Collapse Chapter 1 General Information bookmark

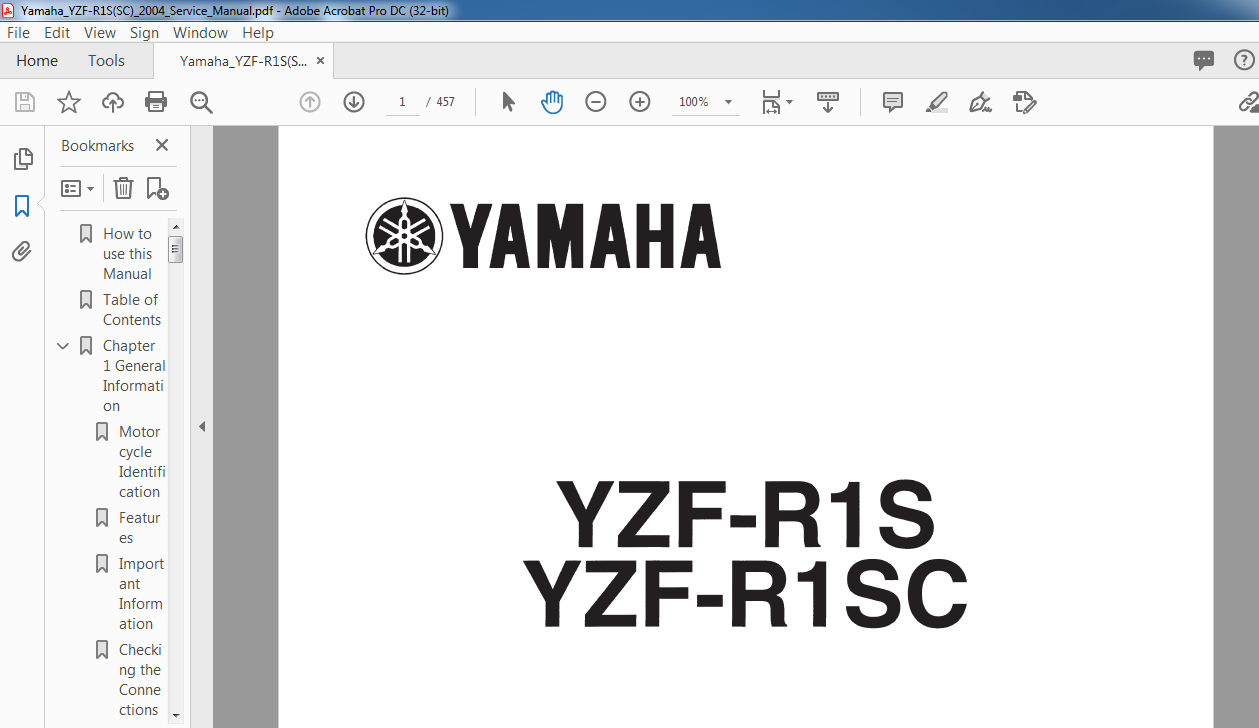[63, 346]
